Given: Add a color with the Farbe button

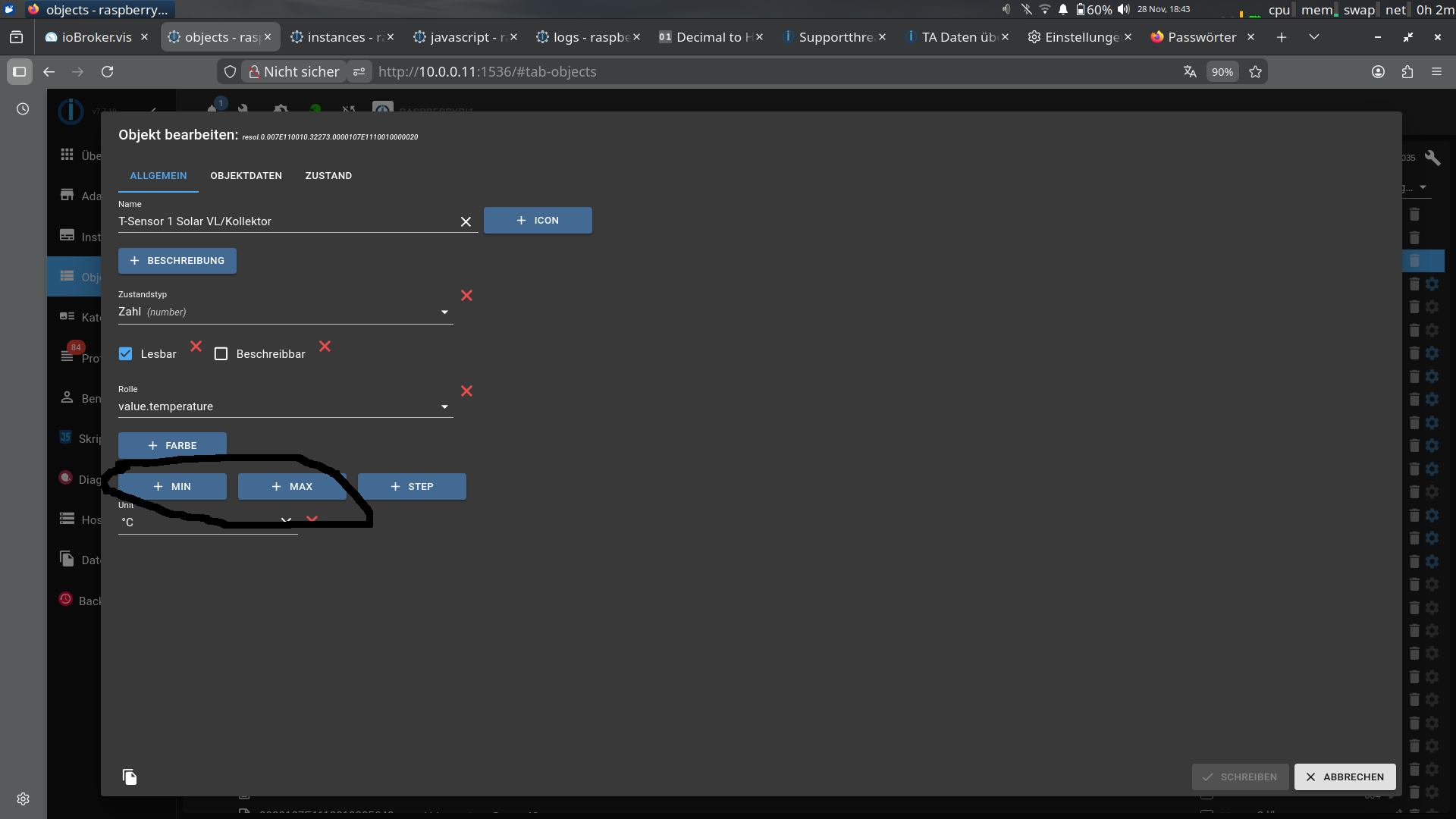Looking at the screenshot, I should (x=172, y=445).
